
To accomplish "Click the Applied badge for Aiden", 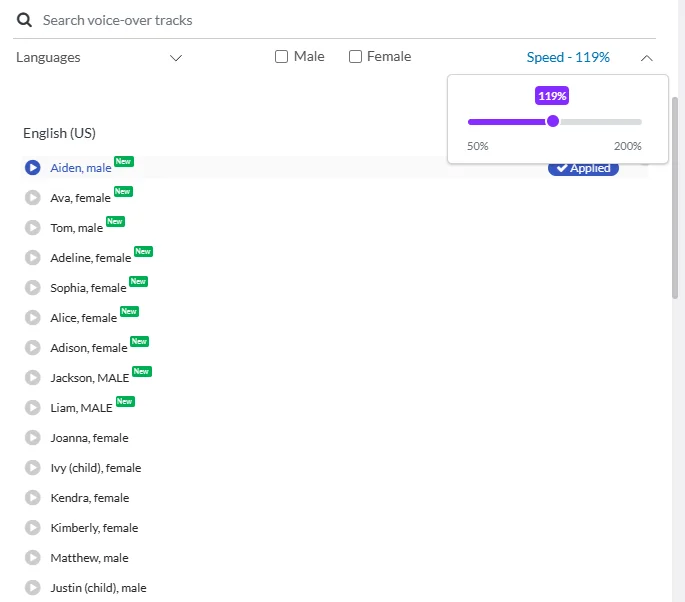I will [583, 168].
